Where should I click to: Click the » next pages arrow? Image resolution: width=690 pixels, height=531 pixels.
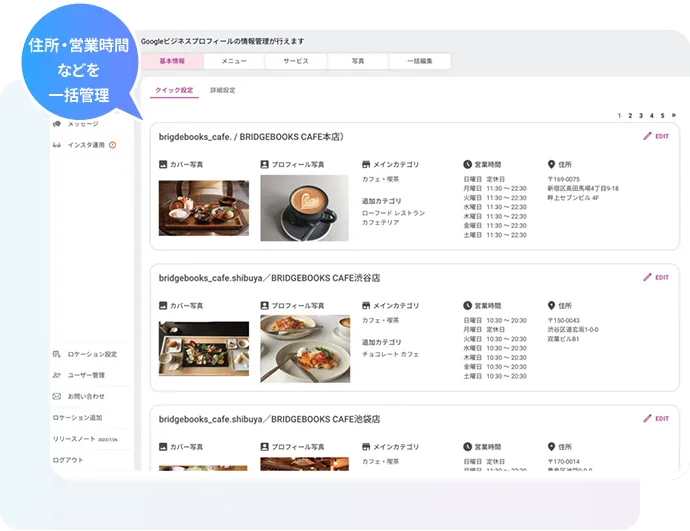click(x=674, y=115)
